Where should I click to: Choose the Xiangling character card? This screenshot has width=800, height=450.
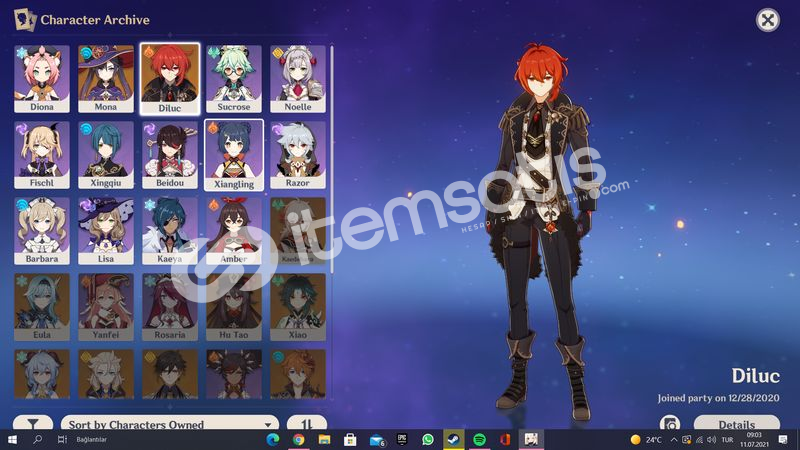(x=234, y=155)
